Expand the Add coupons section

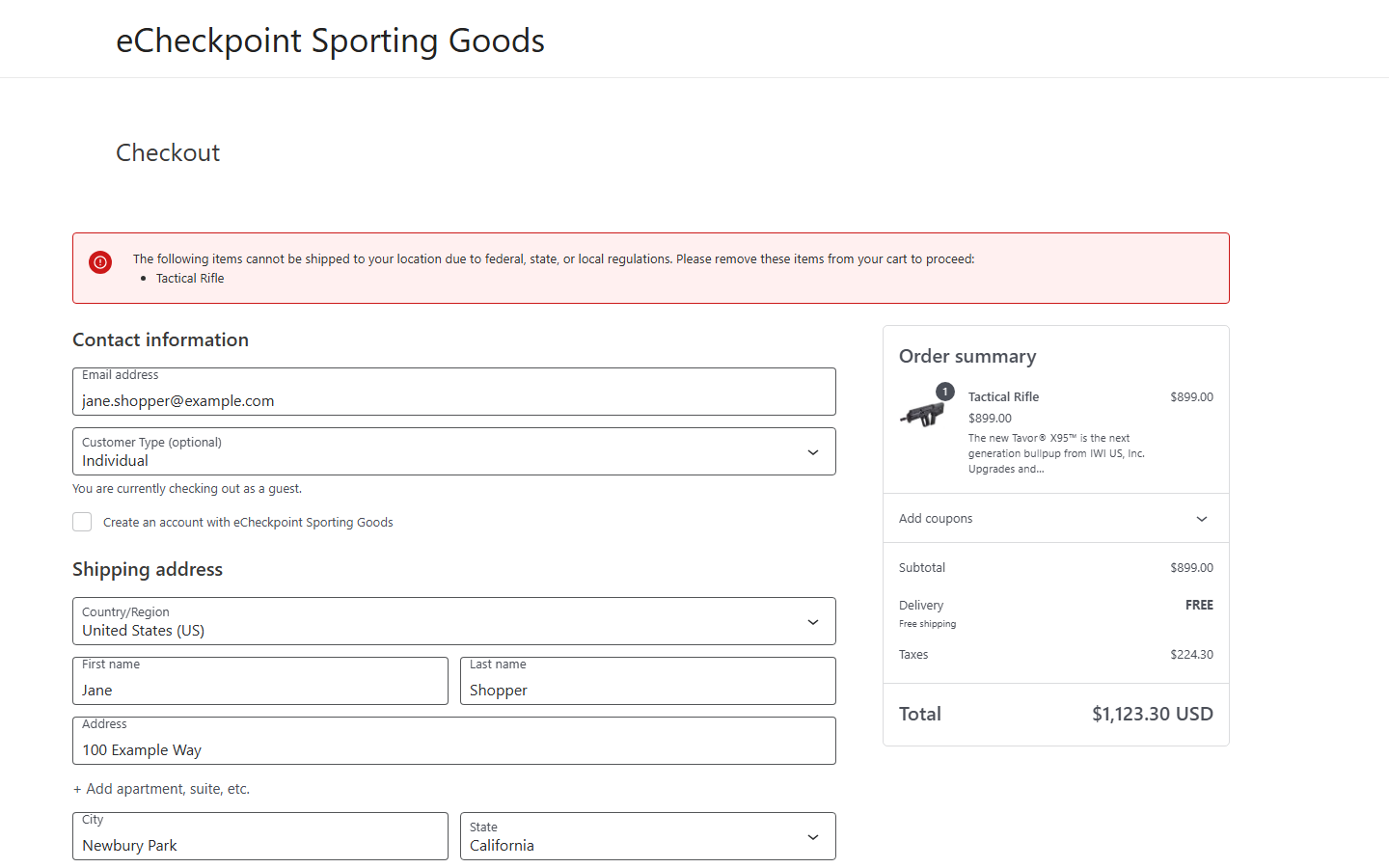(x=1056, y=519)
